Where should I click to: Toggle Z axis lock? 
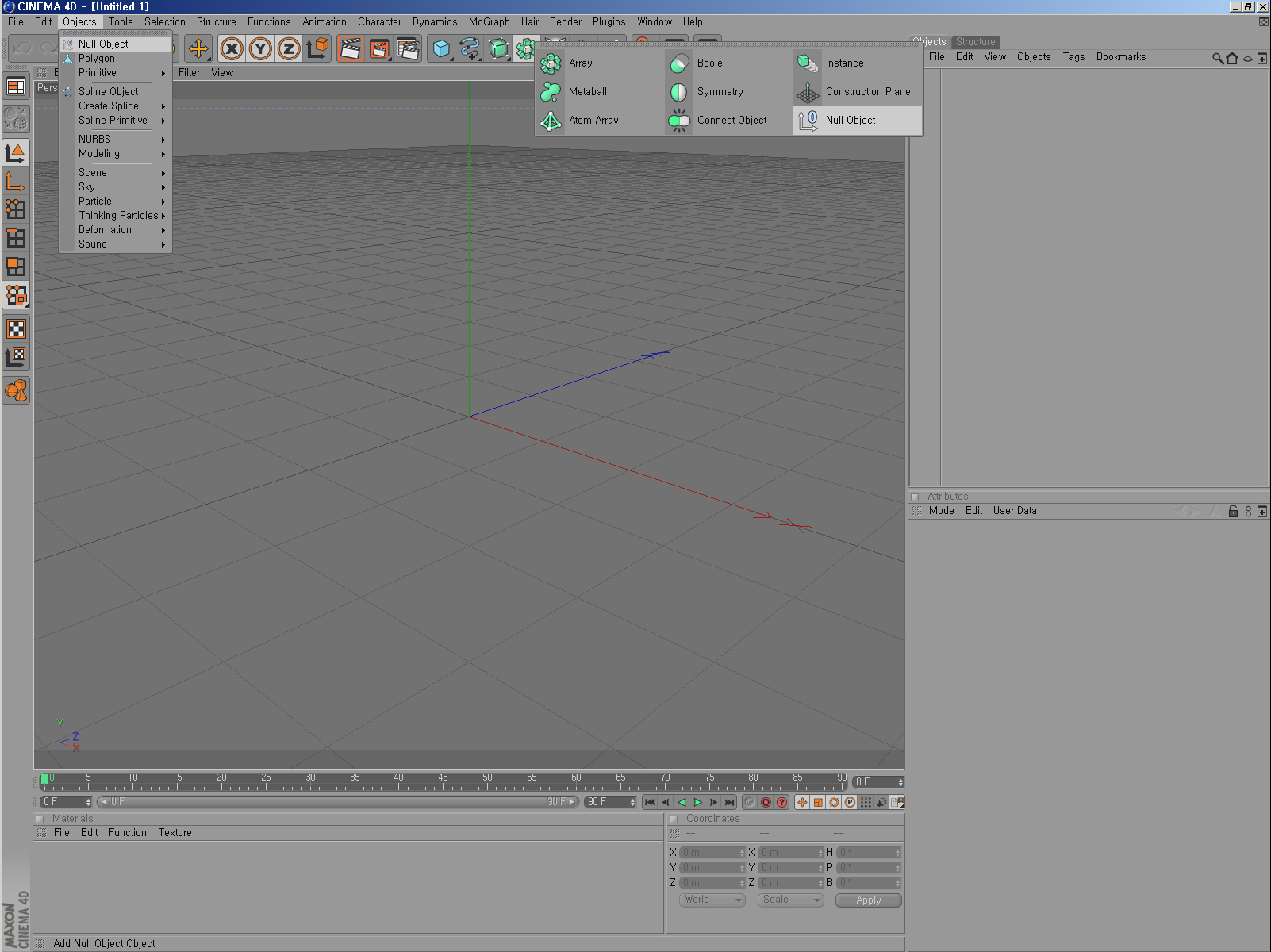coord(289,49)
